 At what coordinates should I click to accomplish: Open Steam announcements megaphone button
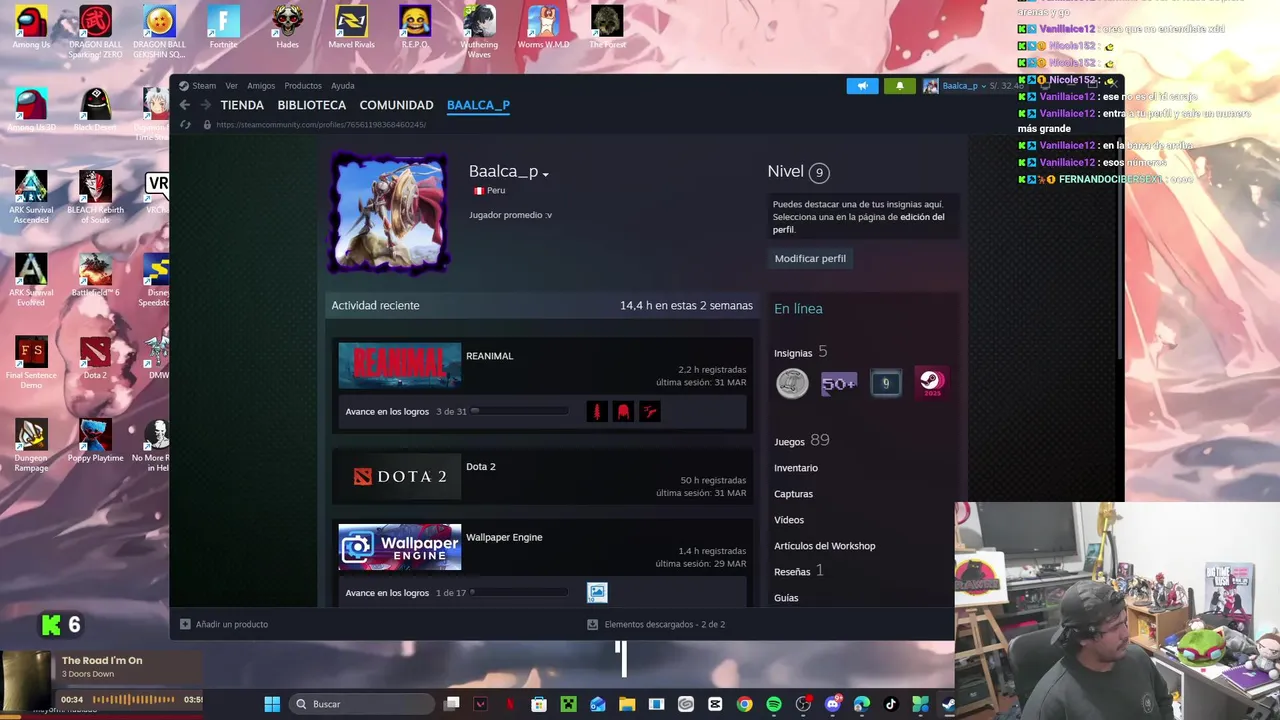click(x=862, y=86)
